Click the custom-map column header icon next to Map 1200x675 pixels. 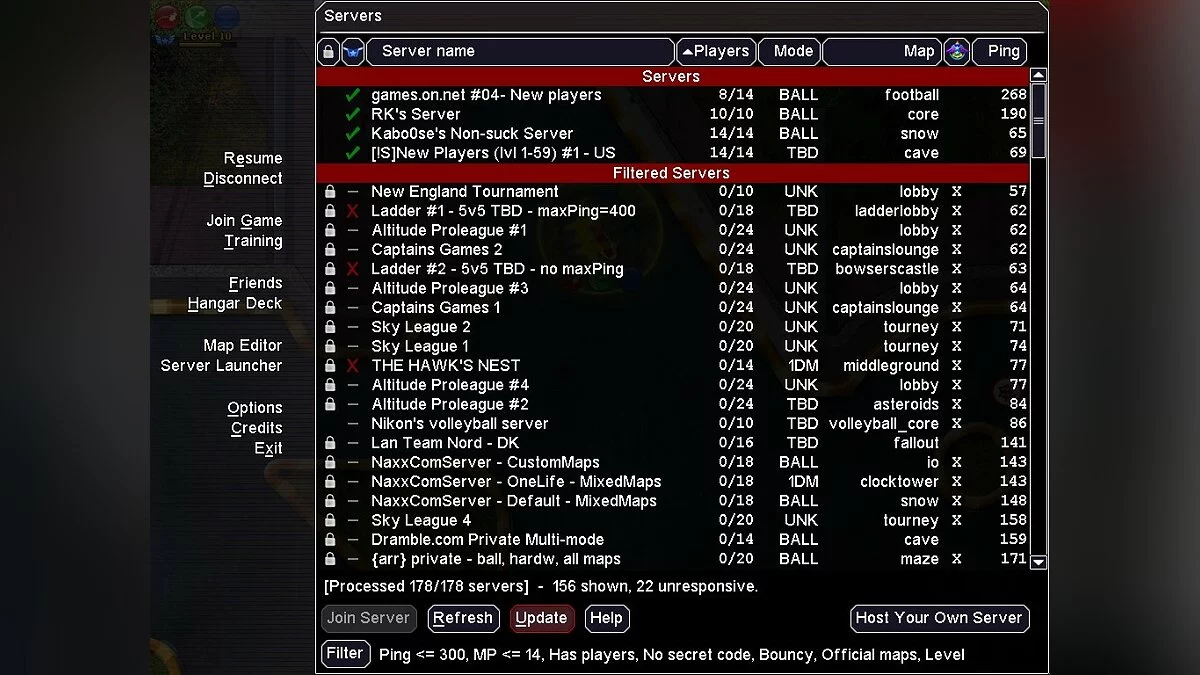point(957,52)
